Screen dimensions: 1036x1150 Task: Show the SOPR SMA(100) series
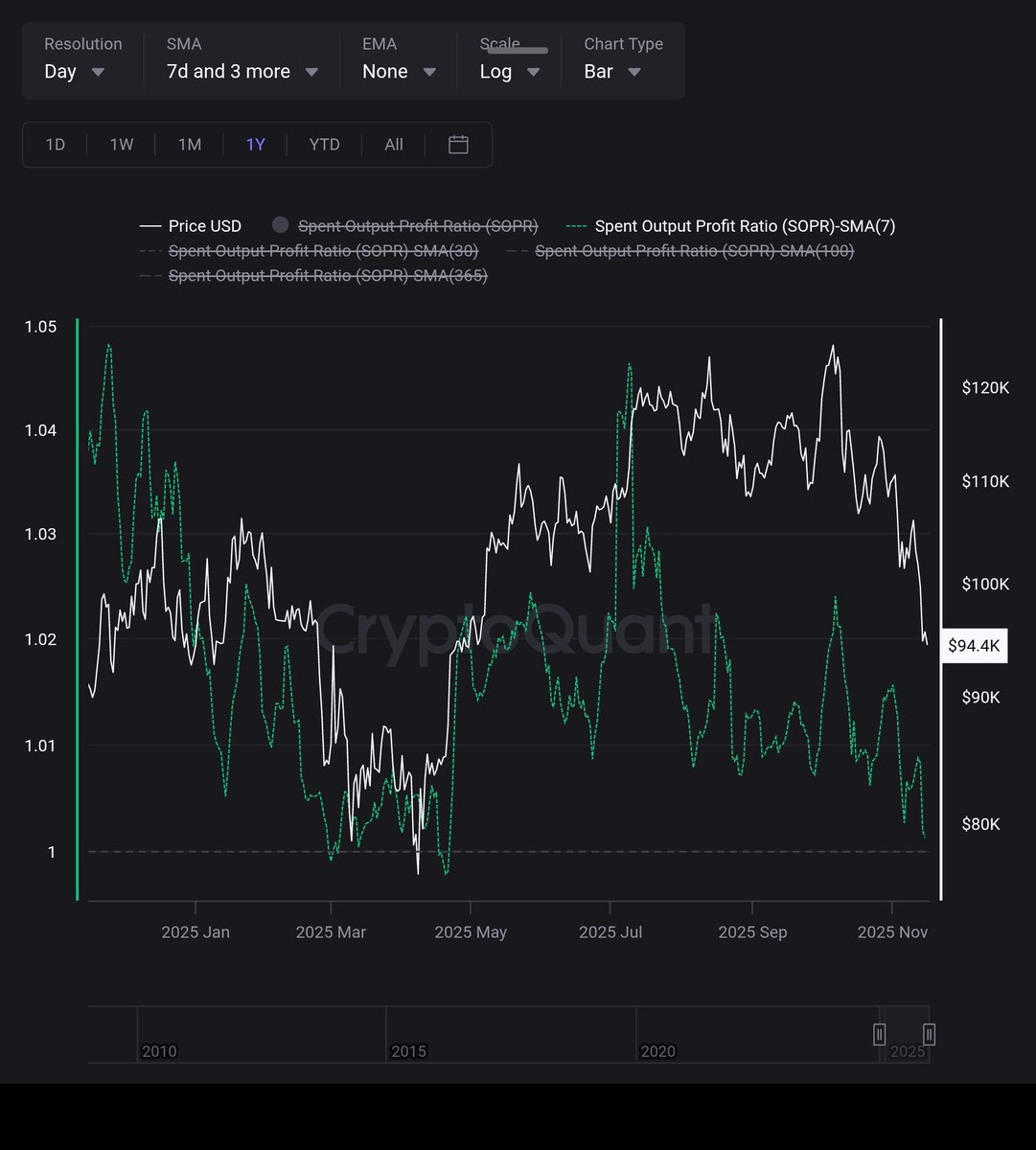pyautogui.click(x=695, y=251)
